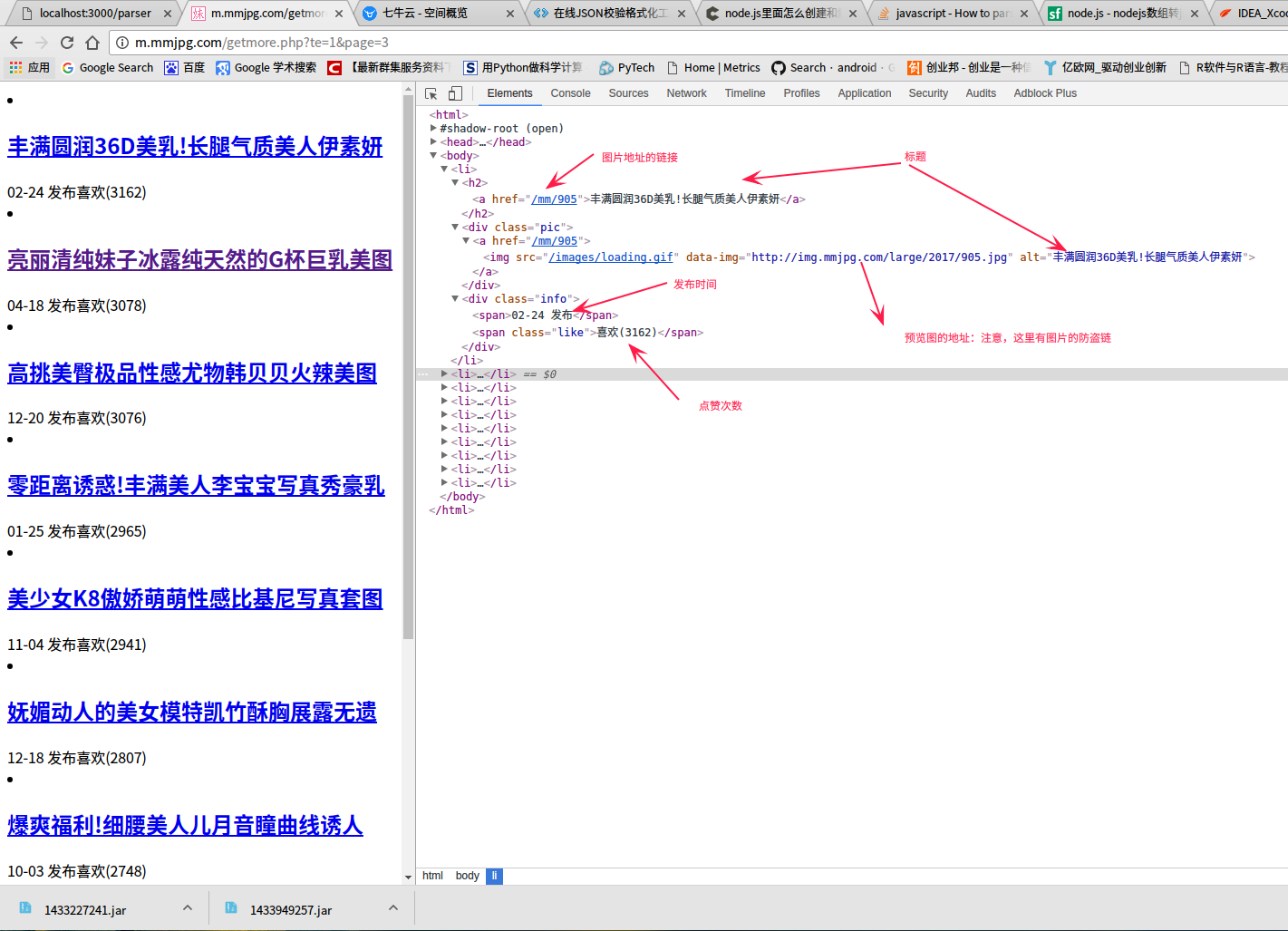Screen dimensions: 1288x931
Task: Reload the page with refresh icon
Action: [x=67, y=43]
